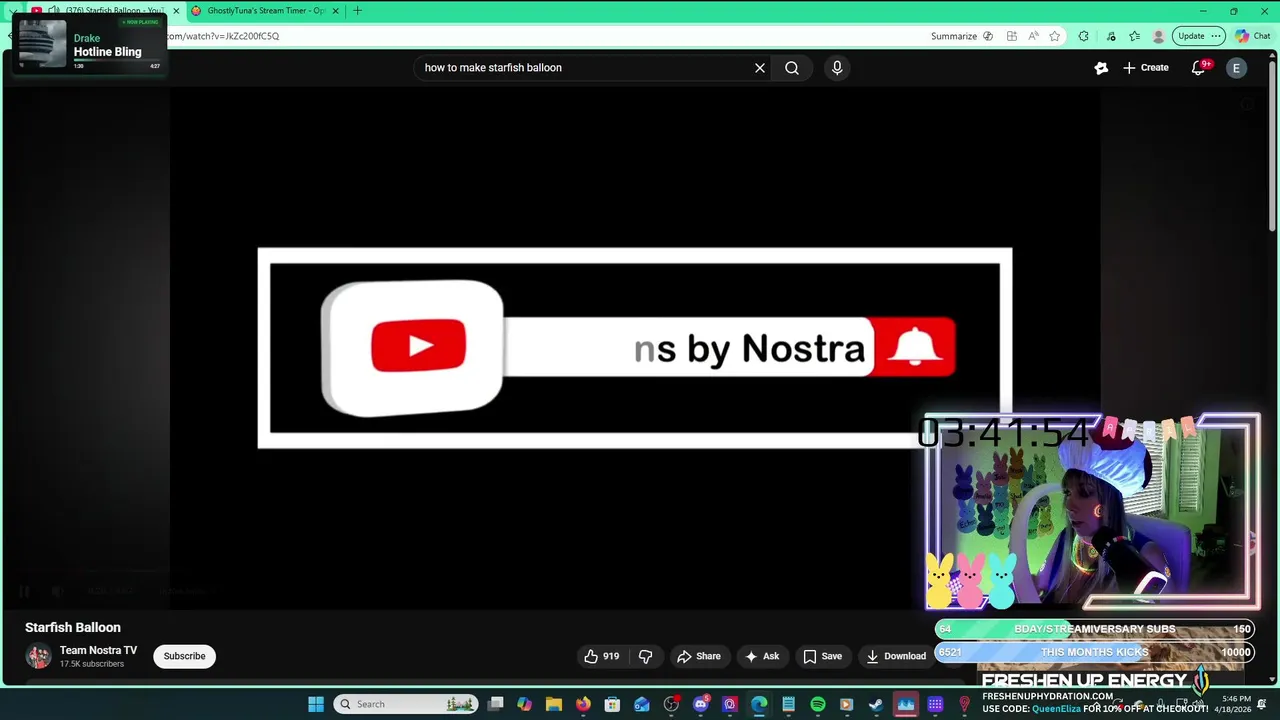Open Microsoft Store from the taskbar
The height and width of the screenshot is (720, 1280).
tap(612, 704)
